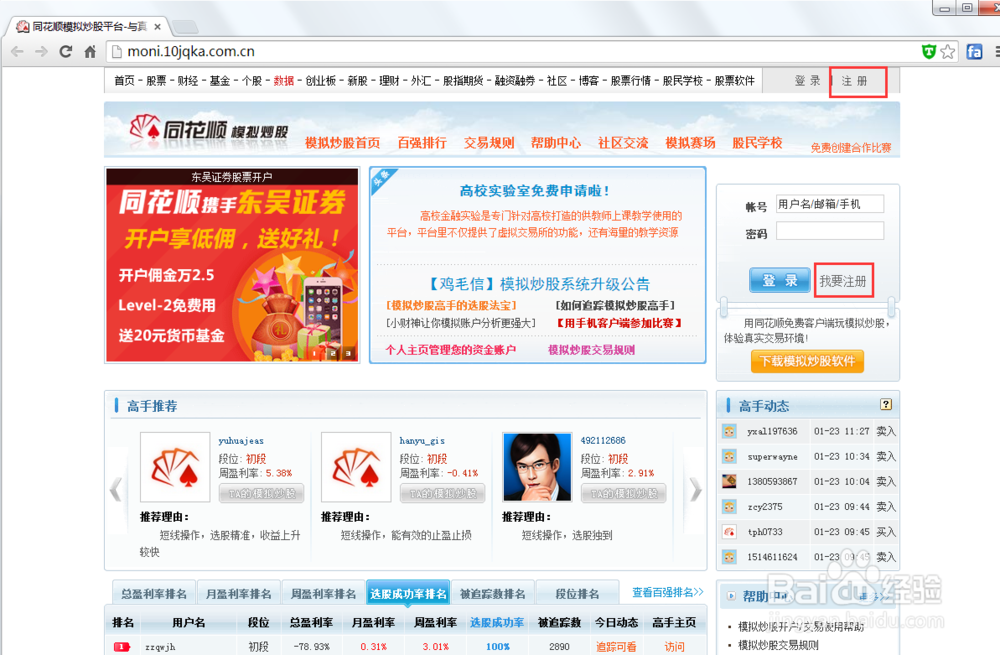The height and width of the screenshot is (655, 1000).
Task: Switch to the 周盈利率排名 tab
Action: pyautogui.click(x=323, y=593)
